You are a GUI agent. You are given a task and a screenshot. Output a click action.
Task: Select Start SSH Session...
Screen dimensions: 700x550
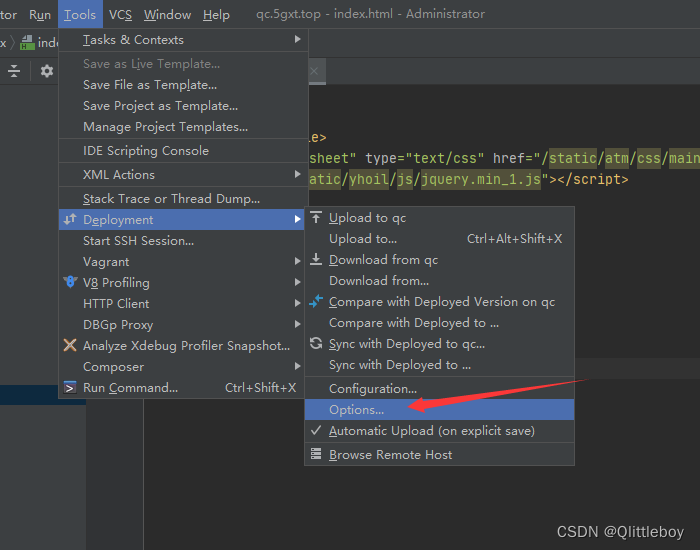pos(181,241)
